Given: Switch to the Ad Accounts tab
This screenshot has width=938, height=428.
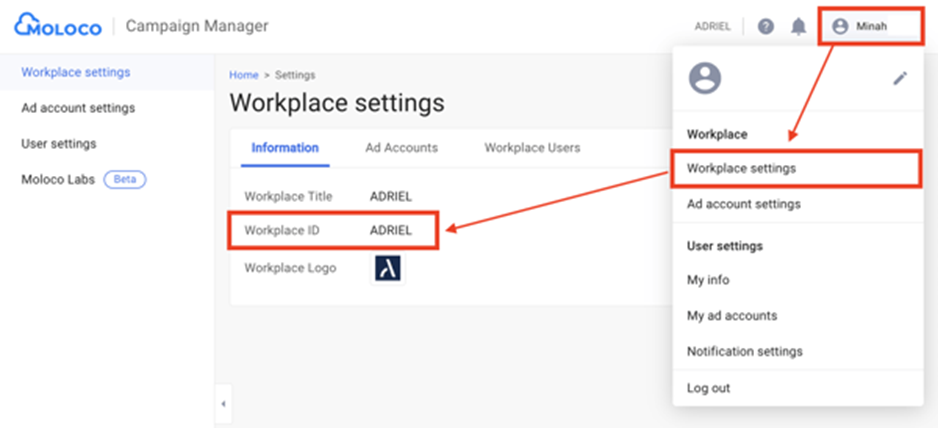Looking at the screenshot, I should 401,148.
